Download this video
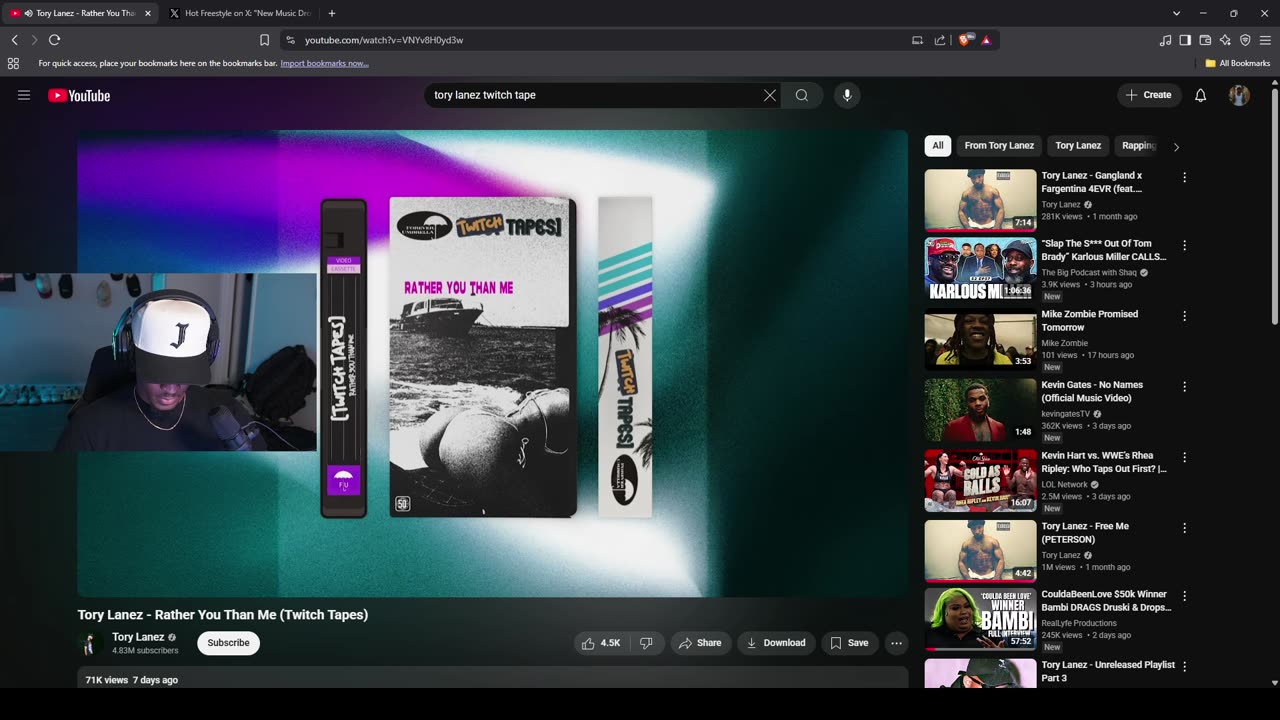Screen dimensions: 1280x720 click(776, 643)
